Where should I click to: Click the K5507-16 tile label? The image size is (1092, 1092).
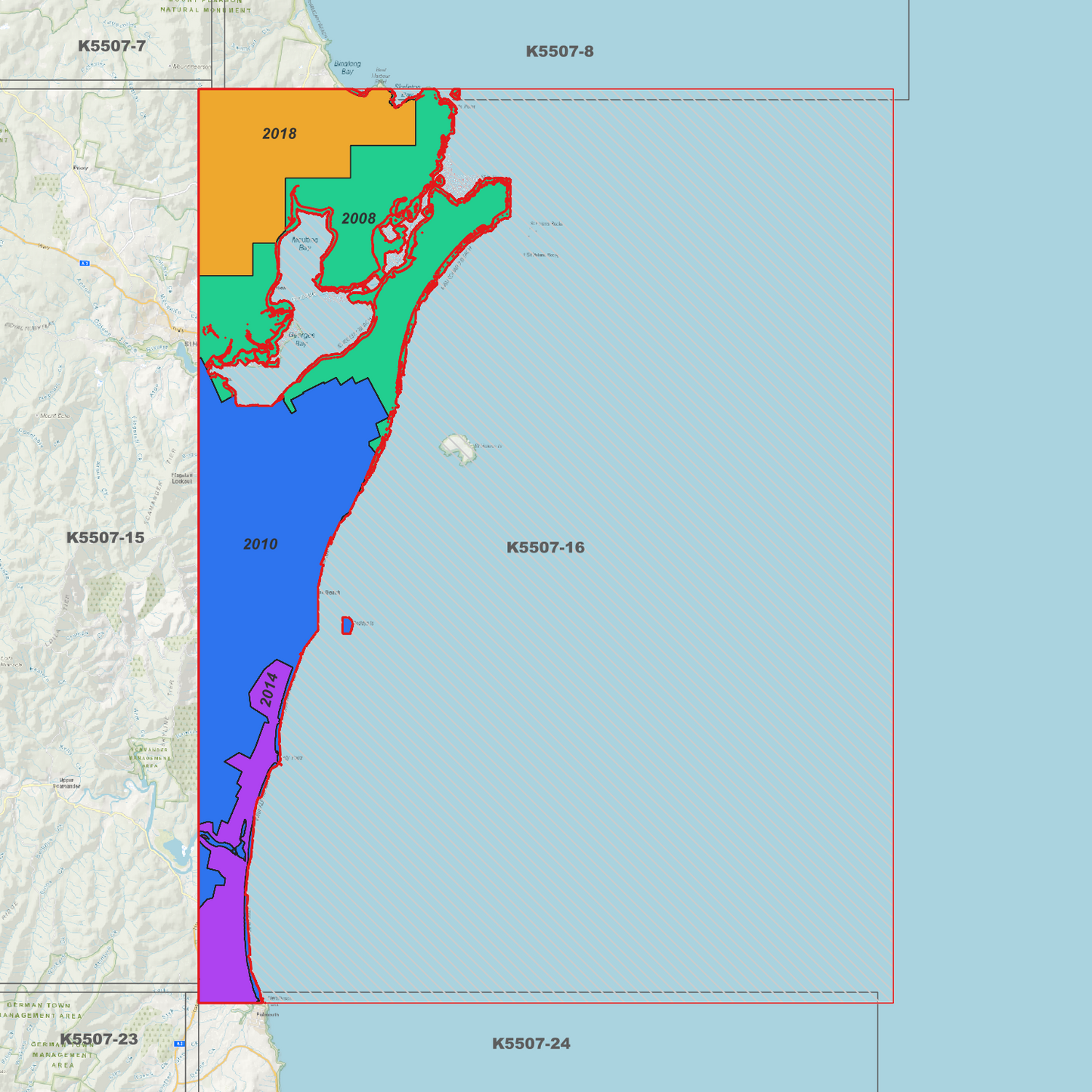545,547
